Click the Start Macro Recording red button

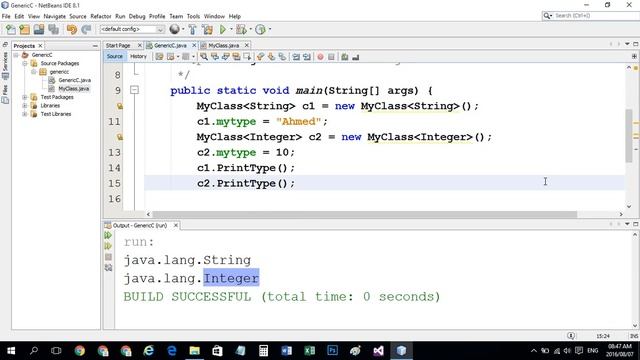tap(320, 57)
